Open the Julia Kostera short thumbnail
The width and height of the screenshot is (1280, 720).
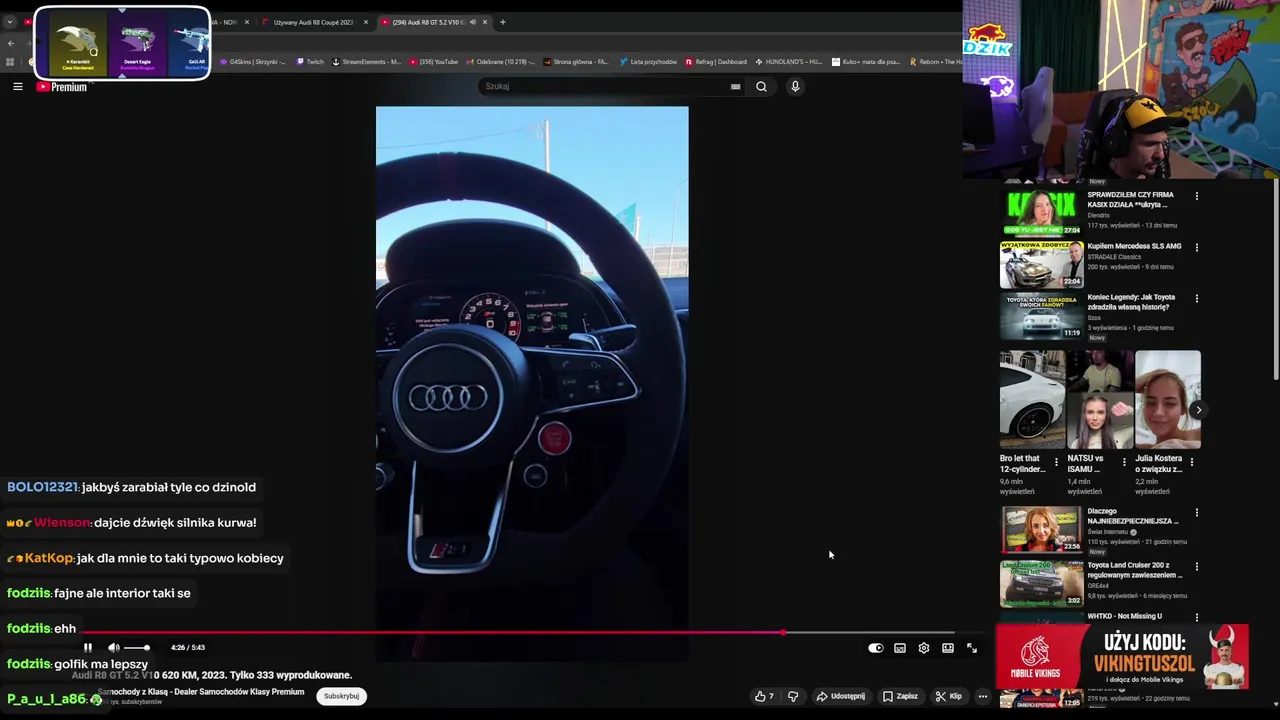1168,399
